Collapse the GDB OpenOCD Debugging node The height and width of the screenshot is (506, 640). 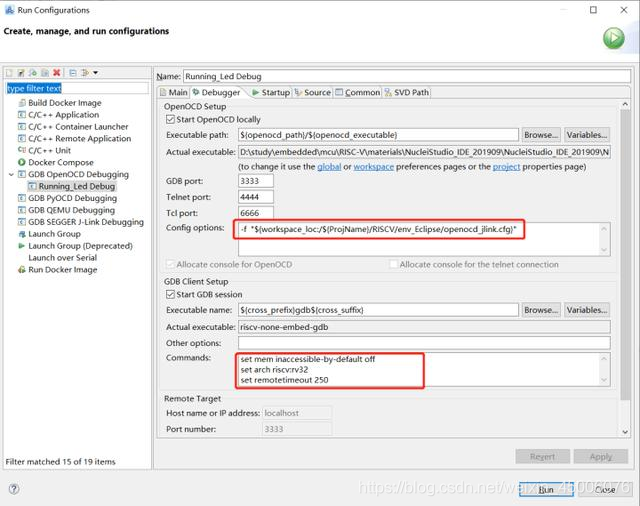[x=11, y=174]
